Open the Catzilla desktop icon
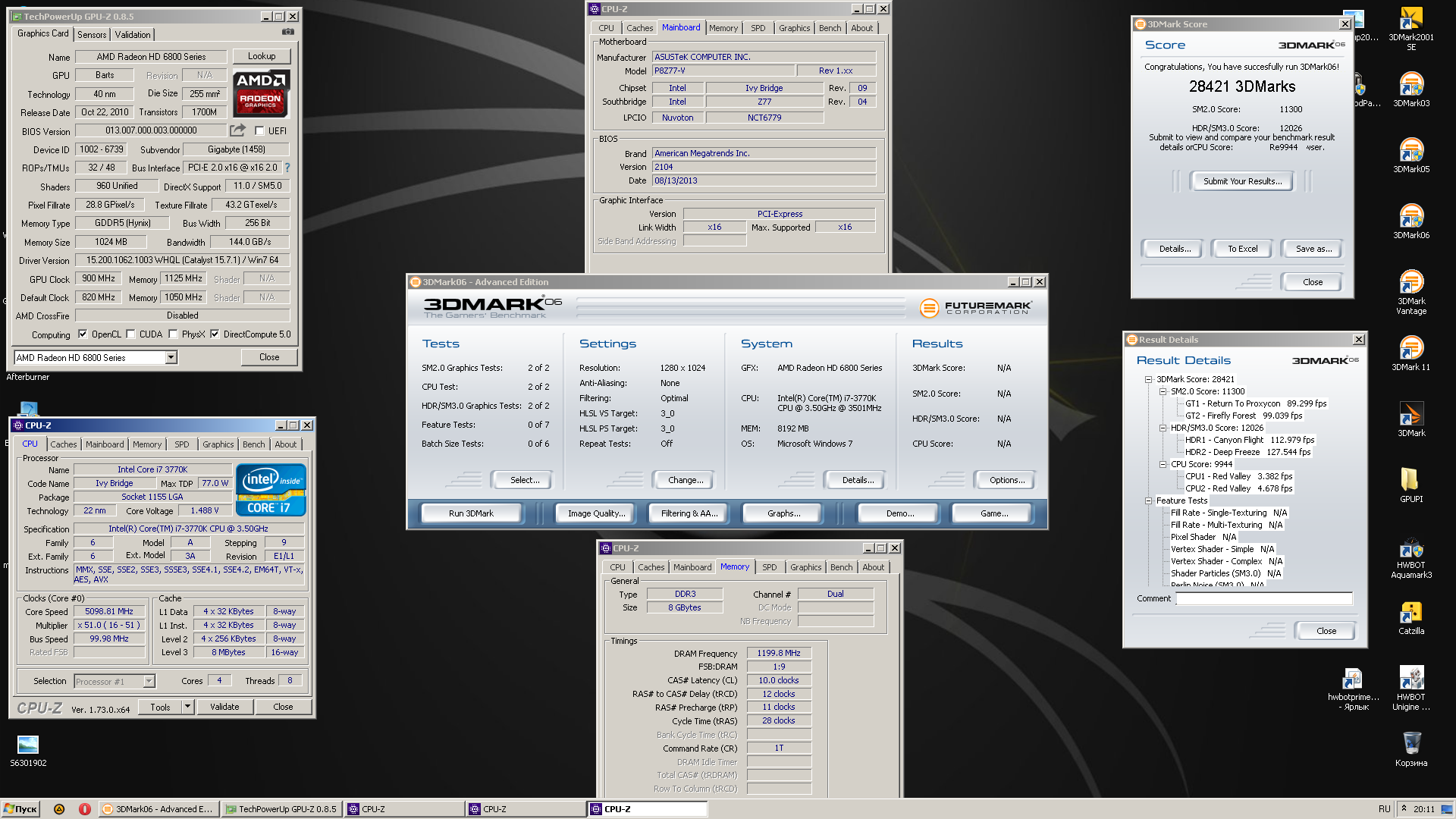 1410,617
